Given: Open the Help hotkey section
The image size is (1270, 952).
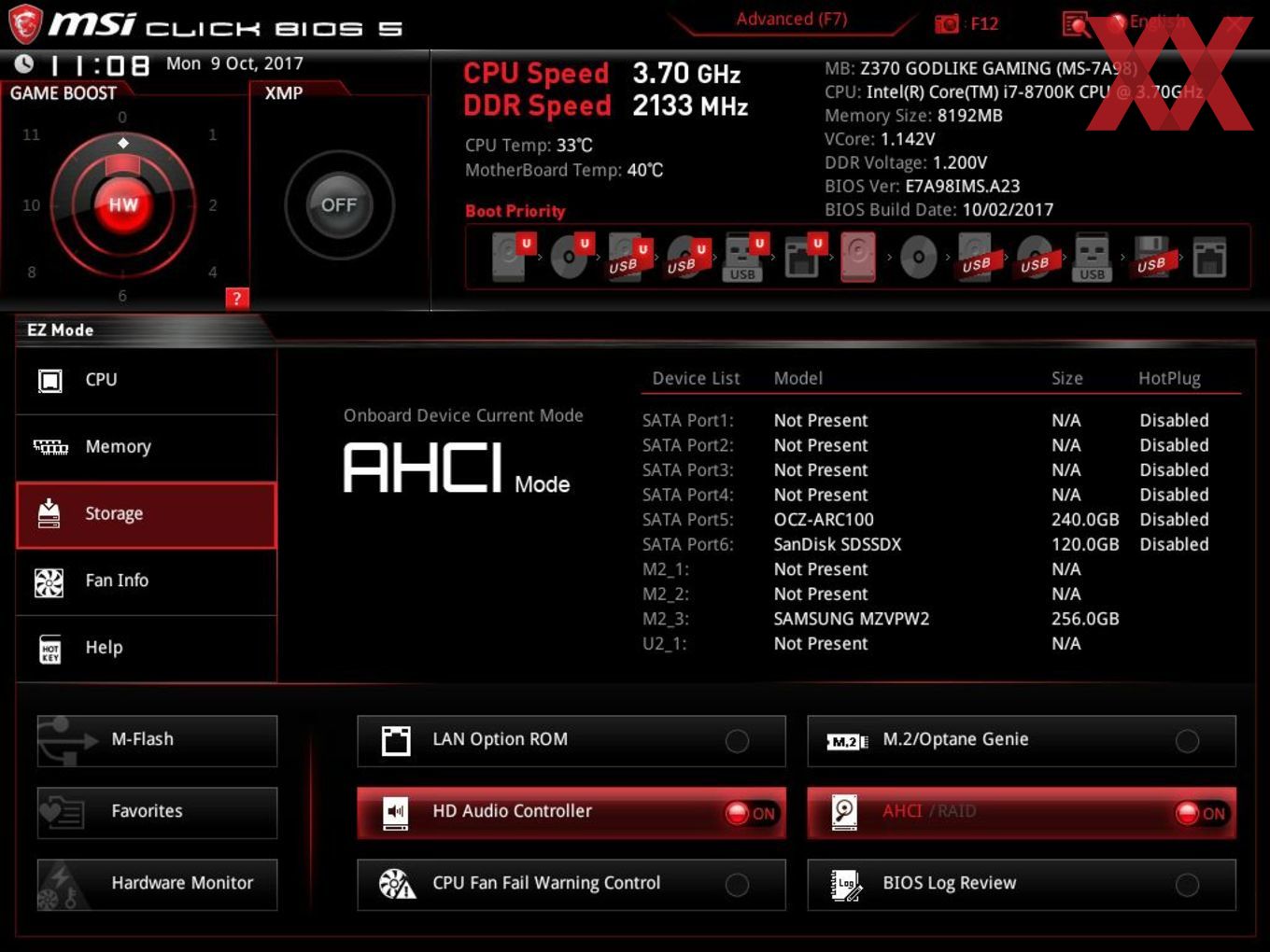Looking at the screenshot, I should pyautogui.click(x=147, y=648).
